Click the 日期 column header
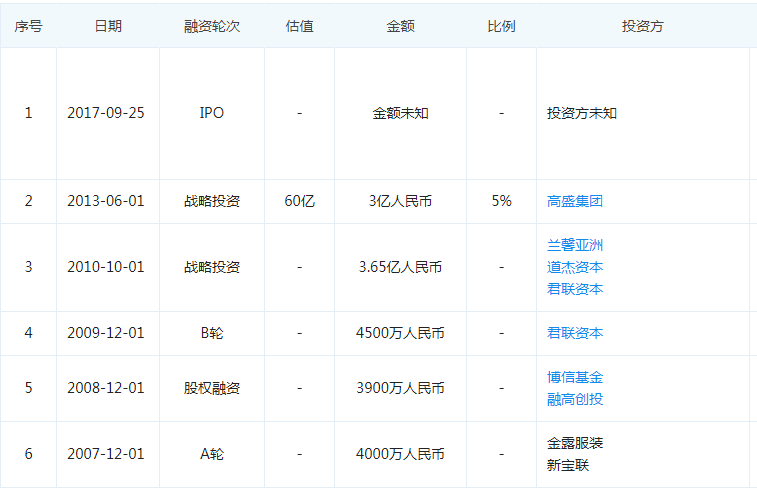757x493 pixels. point(108,26)
